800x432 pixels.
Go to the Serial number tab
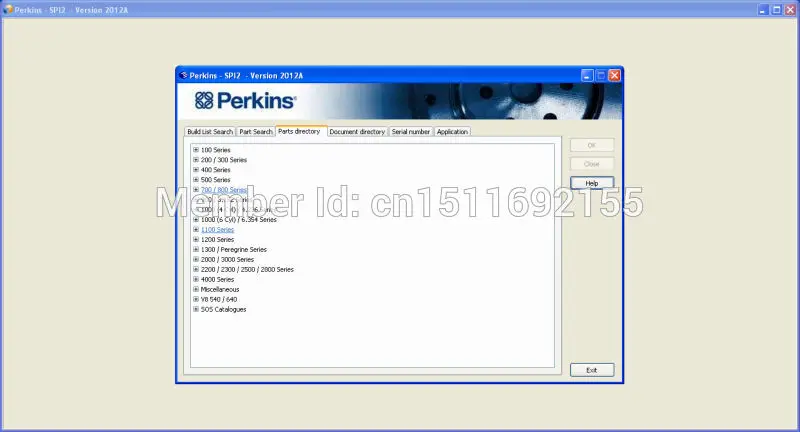pos(411,132)
